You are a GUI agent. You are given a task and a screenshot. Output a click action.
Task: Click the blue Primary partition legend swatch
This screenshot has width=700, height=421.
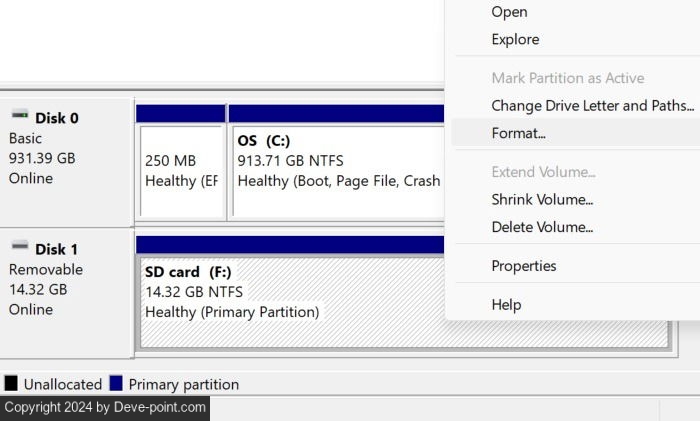(x=116, y=383)
